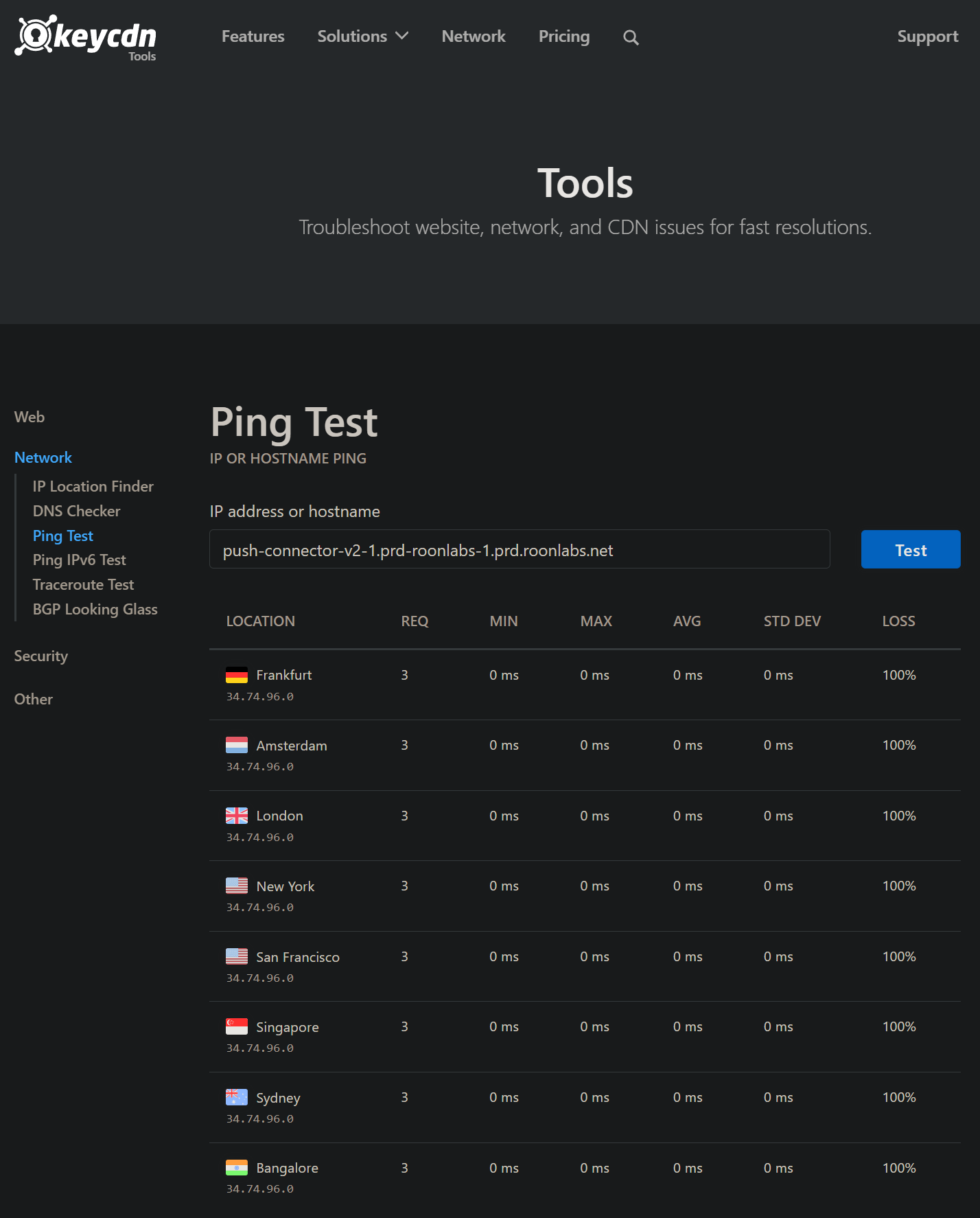Viewport: 980px width, 1218px height.
Task: Focus the IP address or hostname field
Action: [x=520, y=549]
